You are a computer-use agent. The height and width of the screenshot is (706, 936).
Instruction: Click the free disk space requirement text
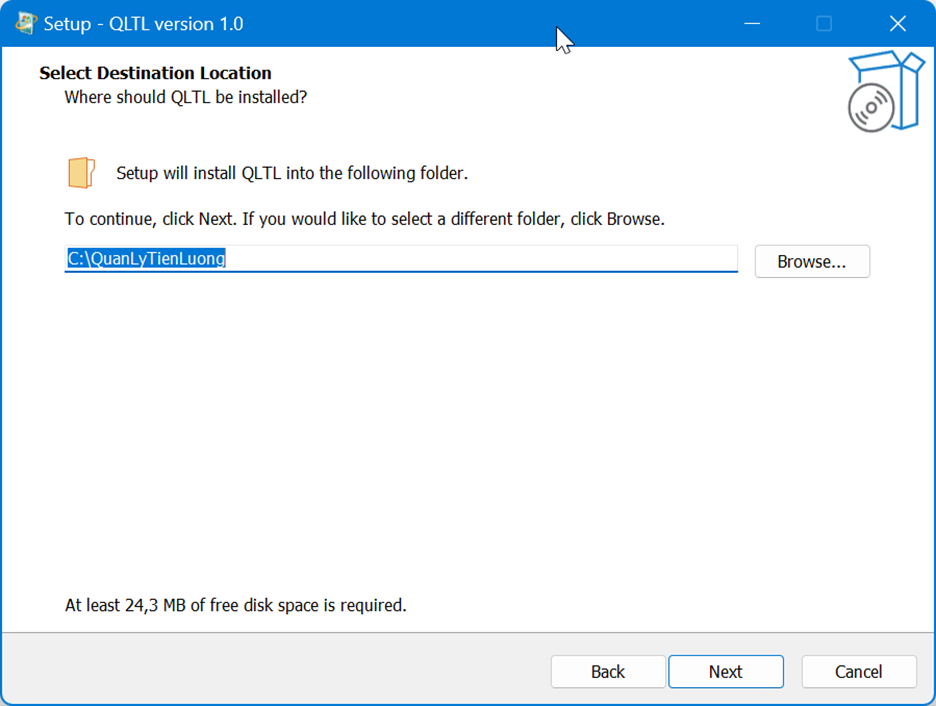(x=235, y=605)
